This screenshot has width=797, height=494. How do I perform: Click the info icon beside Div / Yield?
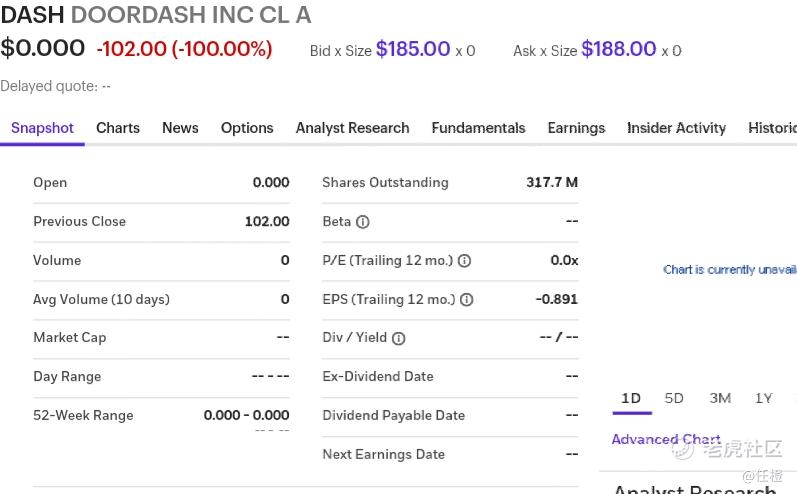coord(399,338)
